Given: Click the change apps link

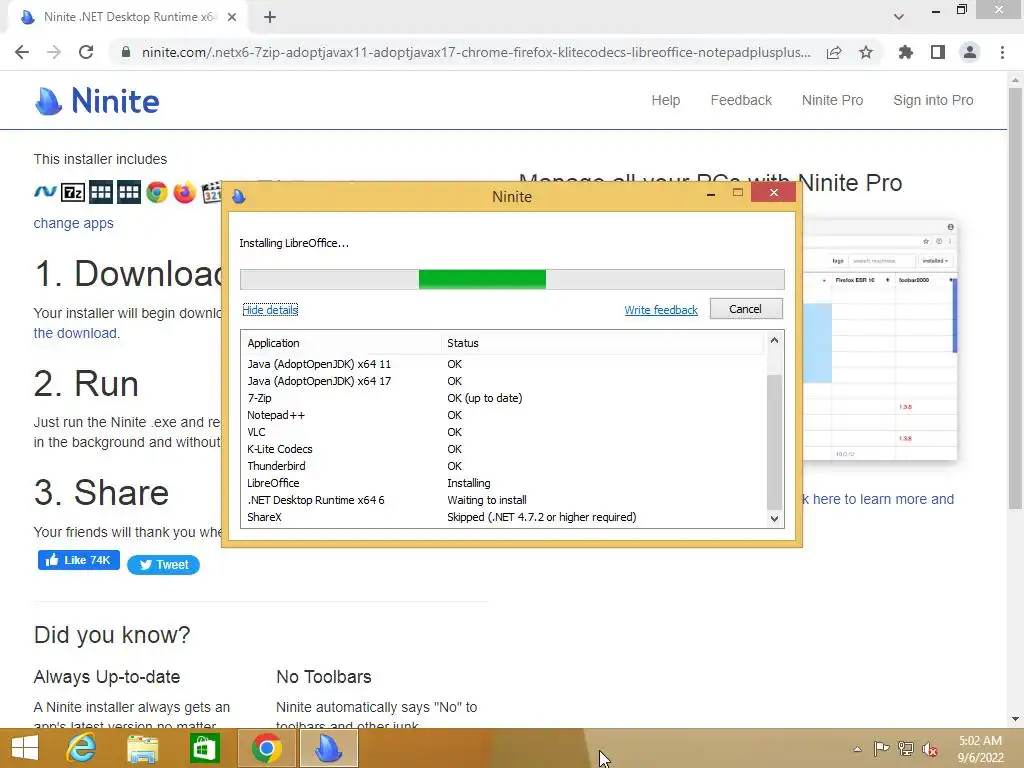Looking at the screenshot, I should 74,223.
